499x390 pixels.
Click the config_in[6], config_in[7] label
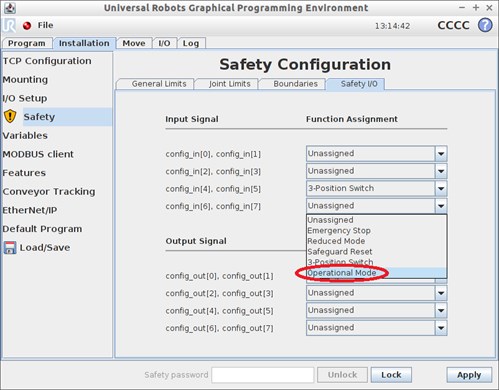pyautogui.click(x=213, y=206)
